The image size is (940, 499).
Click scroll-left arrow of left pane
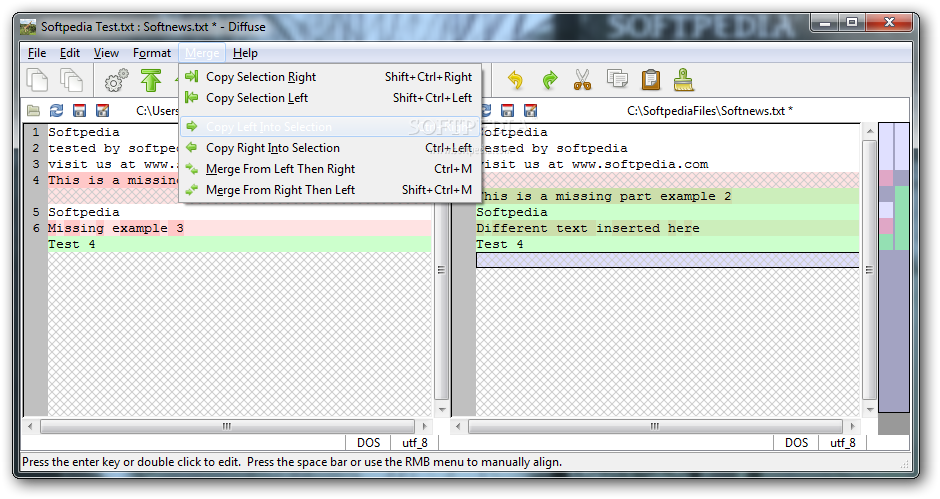(30, 426)
